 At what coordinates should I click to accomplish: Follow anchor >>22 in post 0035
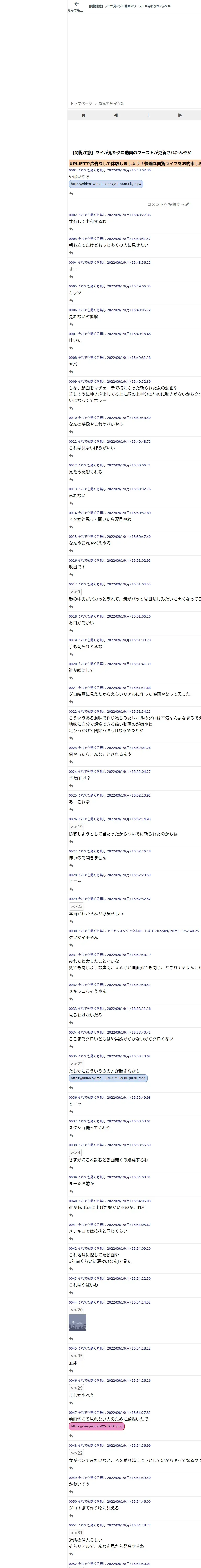76,1064
